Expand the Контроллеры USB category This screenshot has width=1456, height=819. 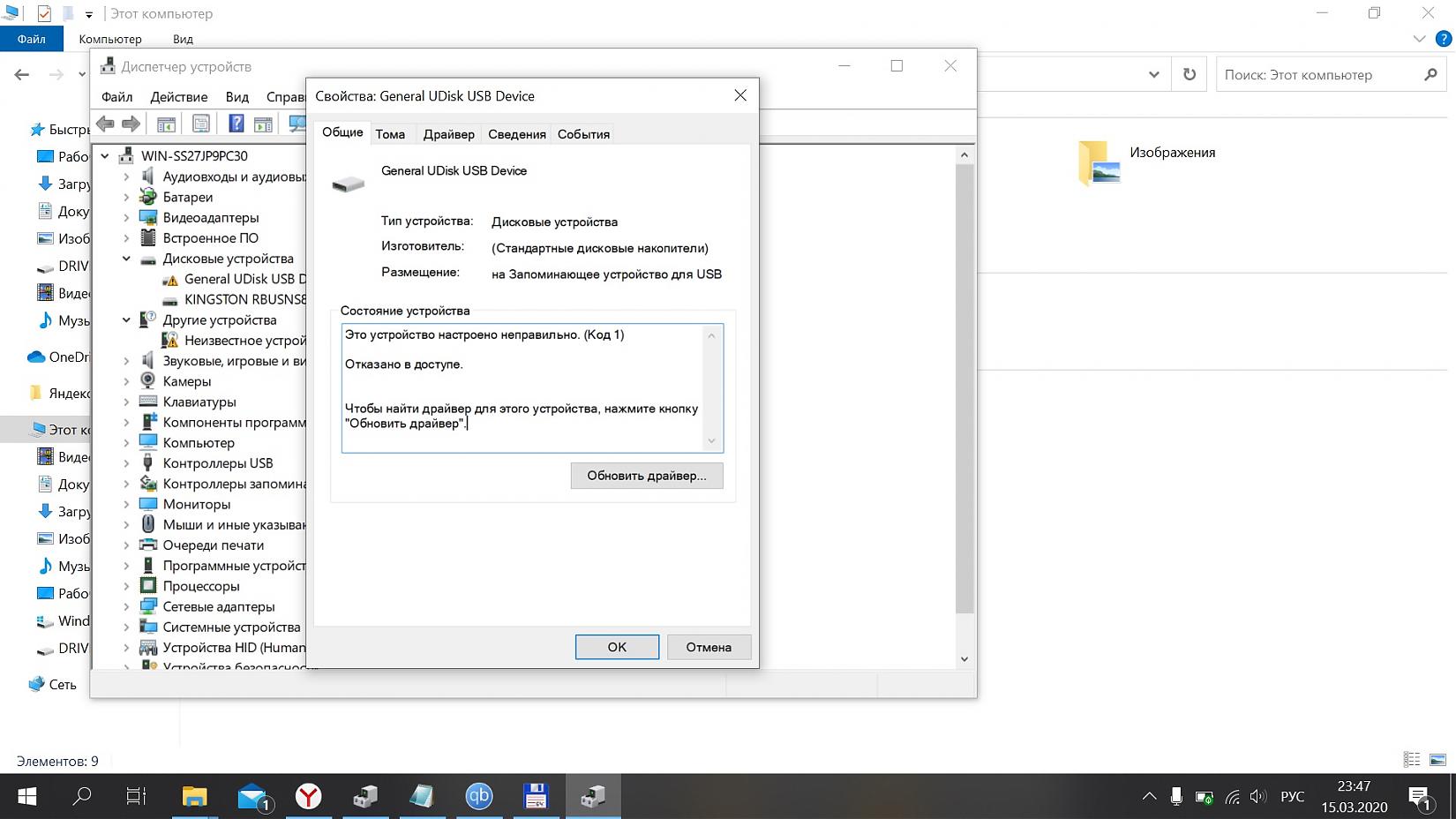(126, 463)
